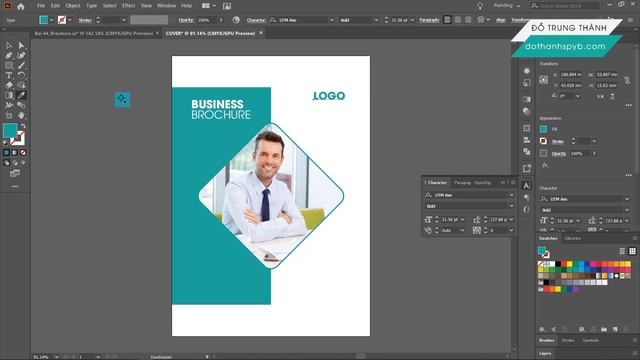Viewport: 640px width, 360px height.
Task: Switch to COVER document tab
Action: click(210, 33)
